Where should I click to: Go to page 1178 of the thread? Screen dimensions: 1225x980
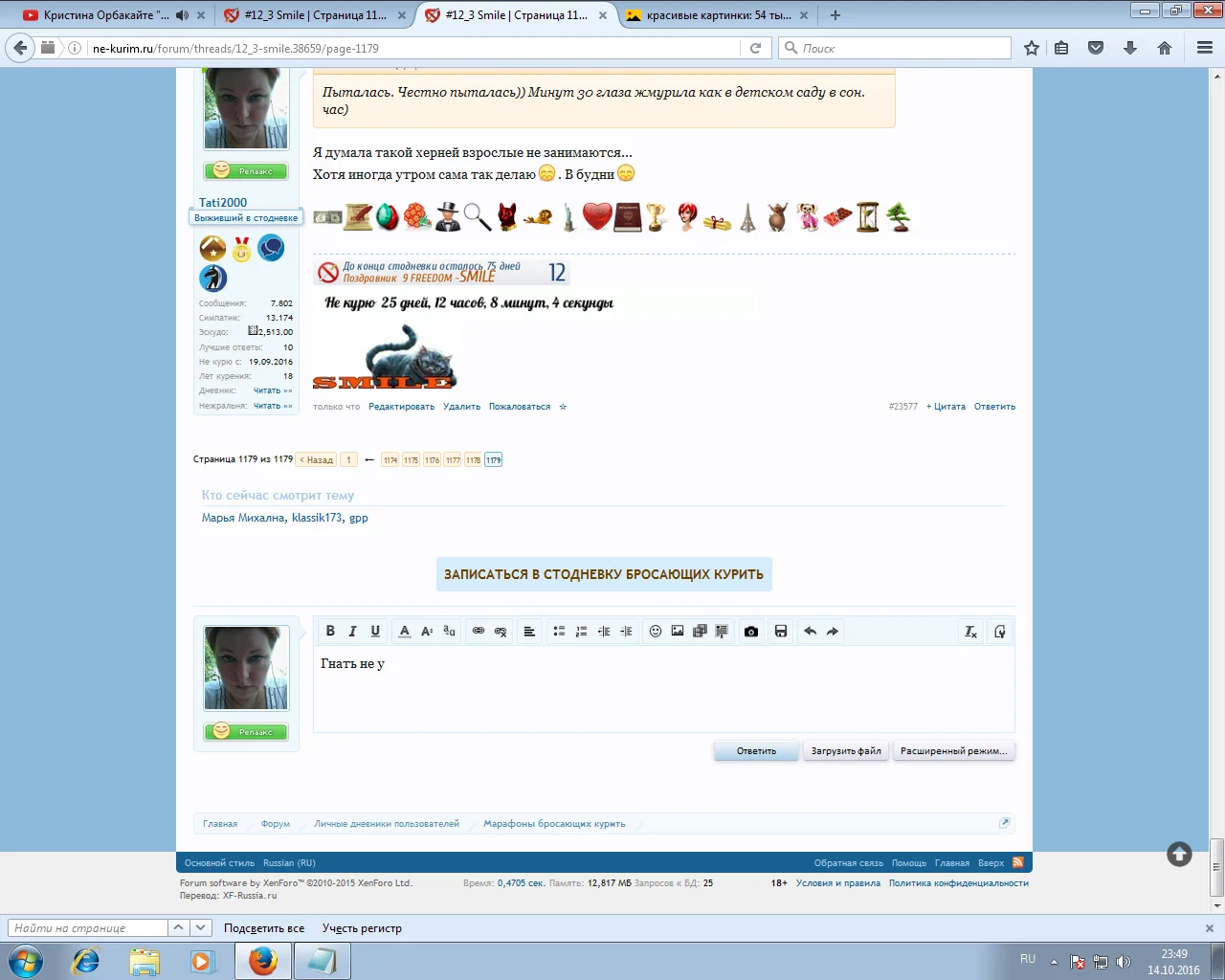coord(473,460)
